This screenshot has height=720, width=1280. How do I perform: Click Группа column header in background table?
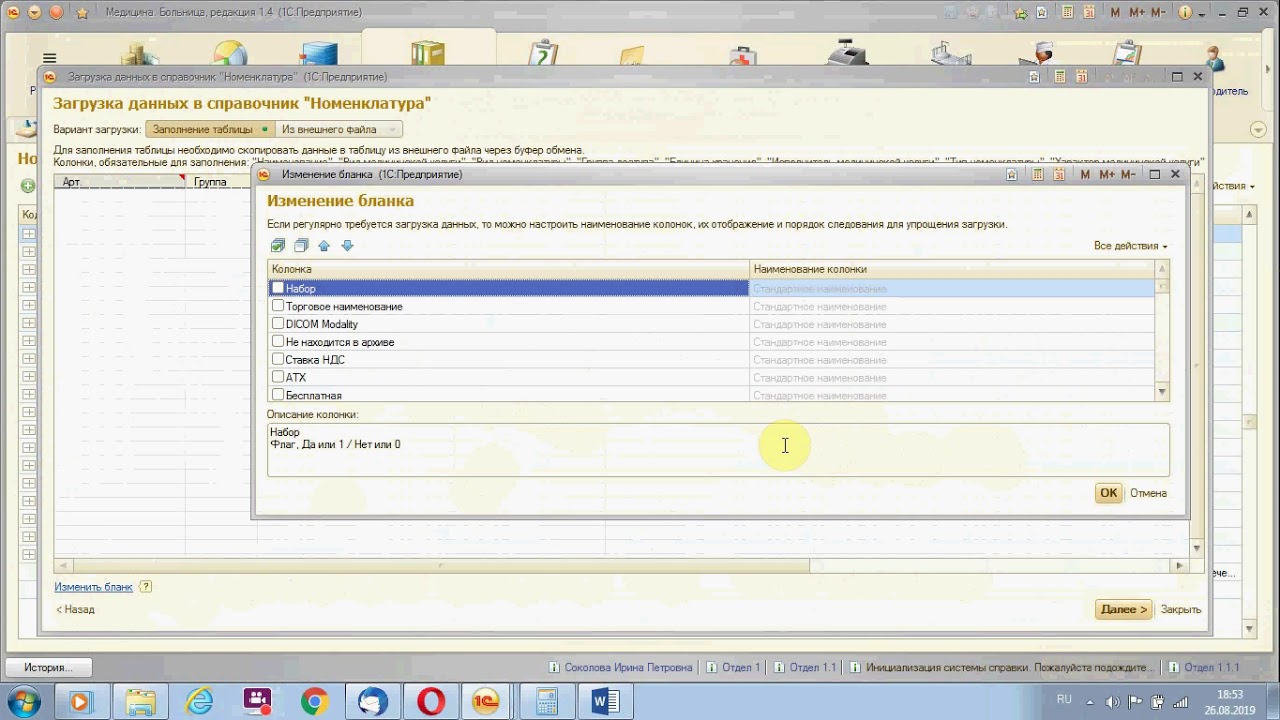tap(219, 182)
